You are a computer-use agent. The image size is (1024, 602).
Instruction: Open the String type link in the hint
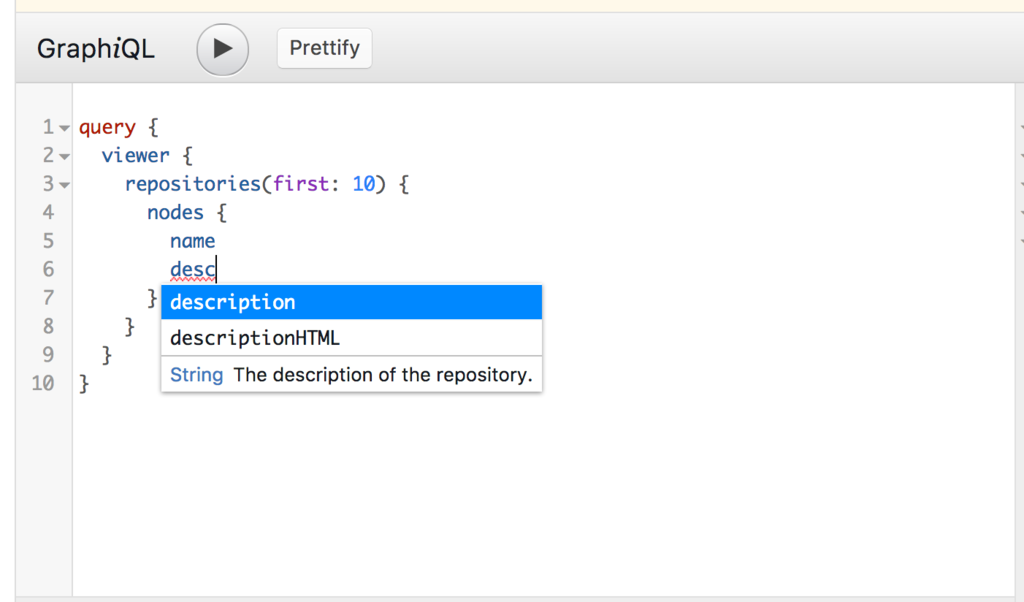click(x=196, y=375)
